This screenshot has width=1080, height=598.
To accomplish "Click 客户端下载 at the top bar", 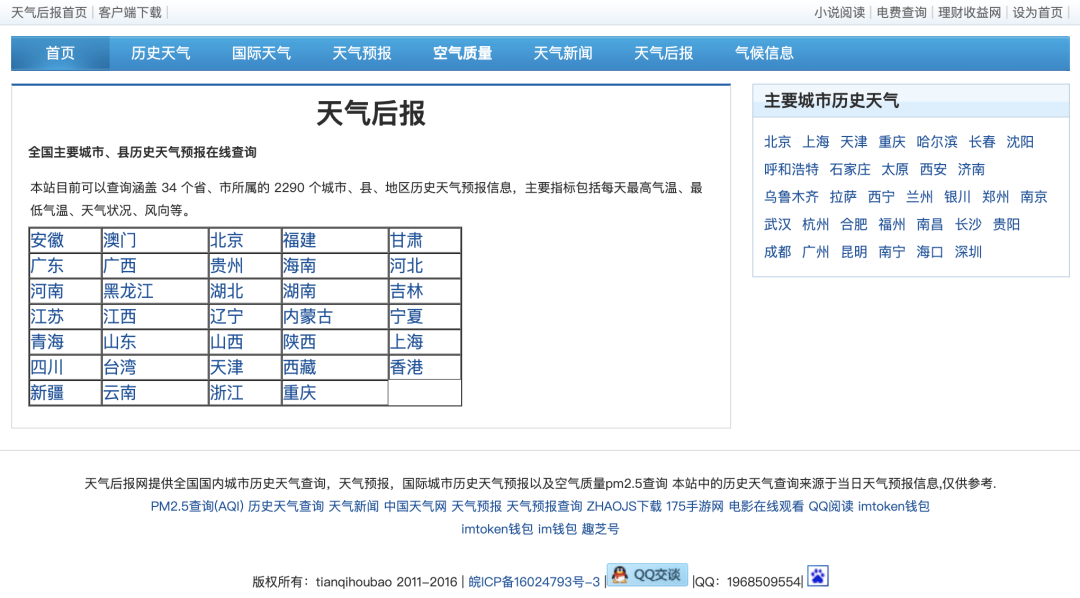I will 130,12.
